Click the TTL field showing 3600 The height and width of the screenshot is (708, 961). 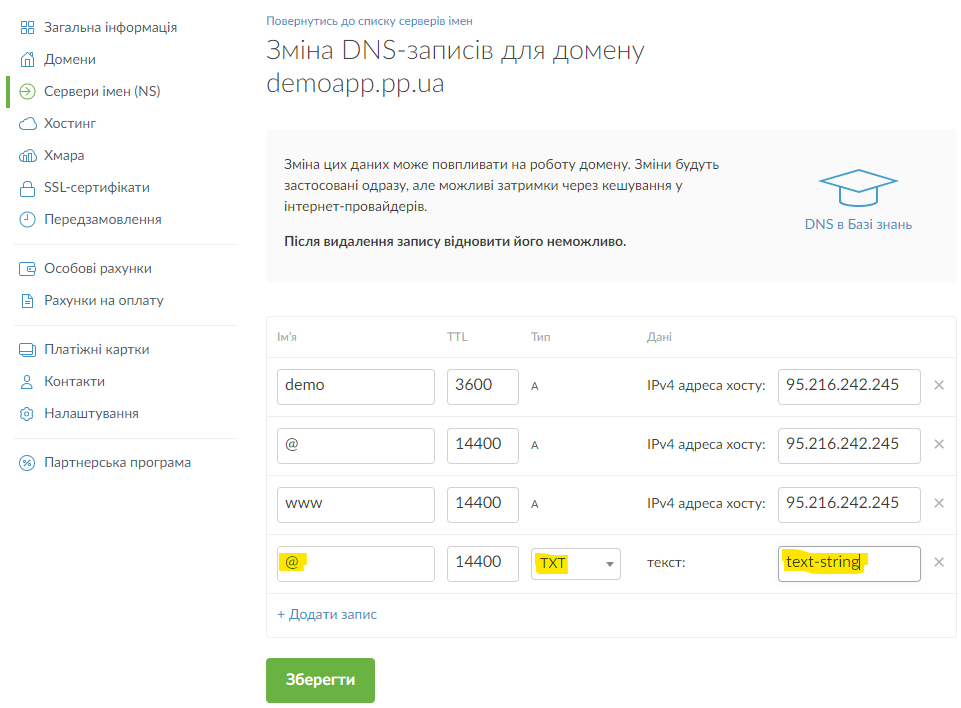coord(482,385)
